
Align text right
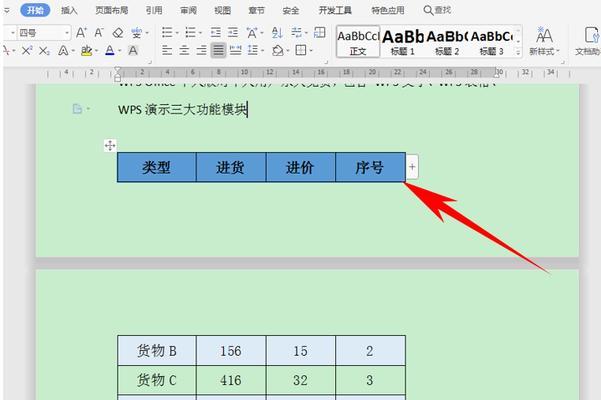(x=201, y=50)
